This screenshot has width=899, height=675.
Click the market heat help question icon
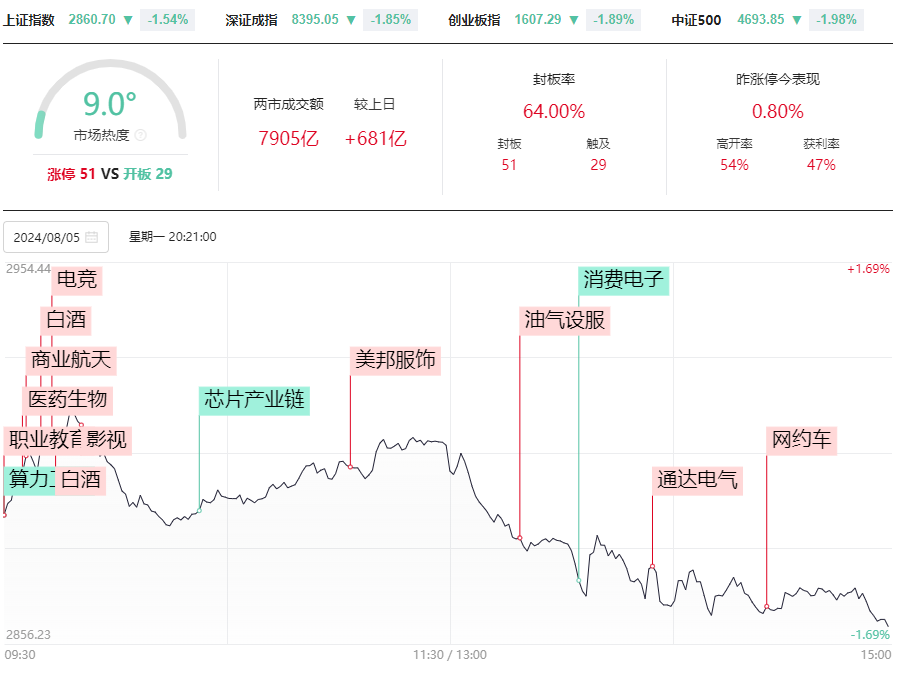(140, 135)
